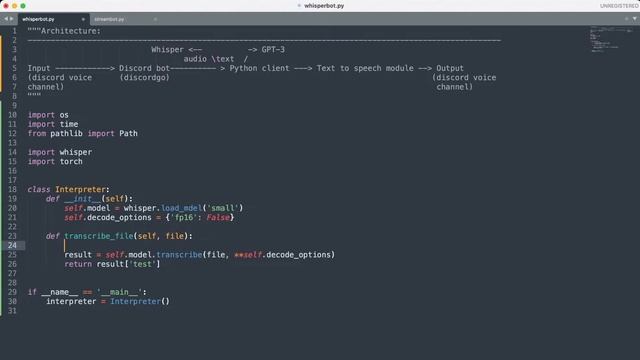The height and width of the screenshot is (360, 640).
Task: Click 'GPT-3' in the architecture comment
Action: click(273, 50)
